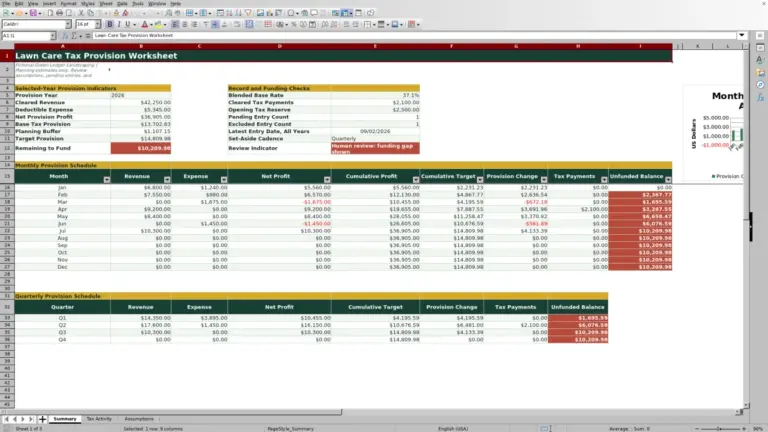Click Format as Date icon
The image size is (768, 432).
click(312, 24)
